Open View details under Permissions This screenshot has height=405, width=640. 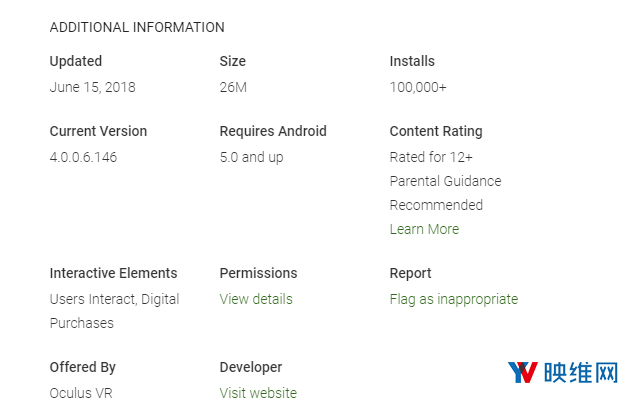click(x=256, y=299)
